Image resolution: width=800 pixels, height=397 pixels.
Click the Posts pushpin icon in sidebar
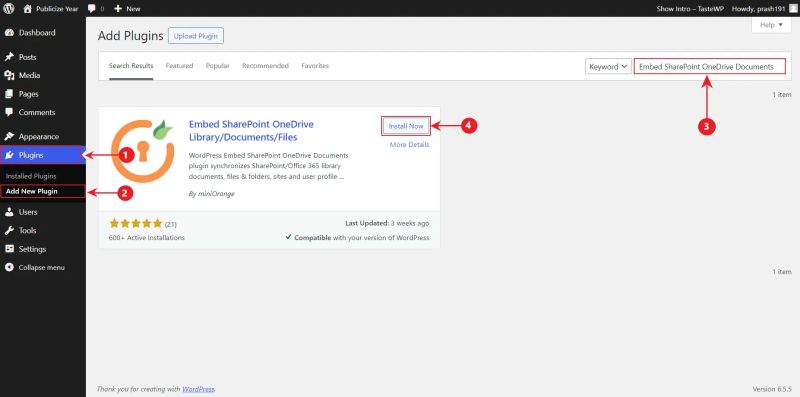point(9,57)
